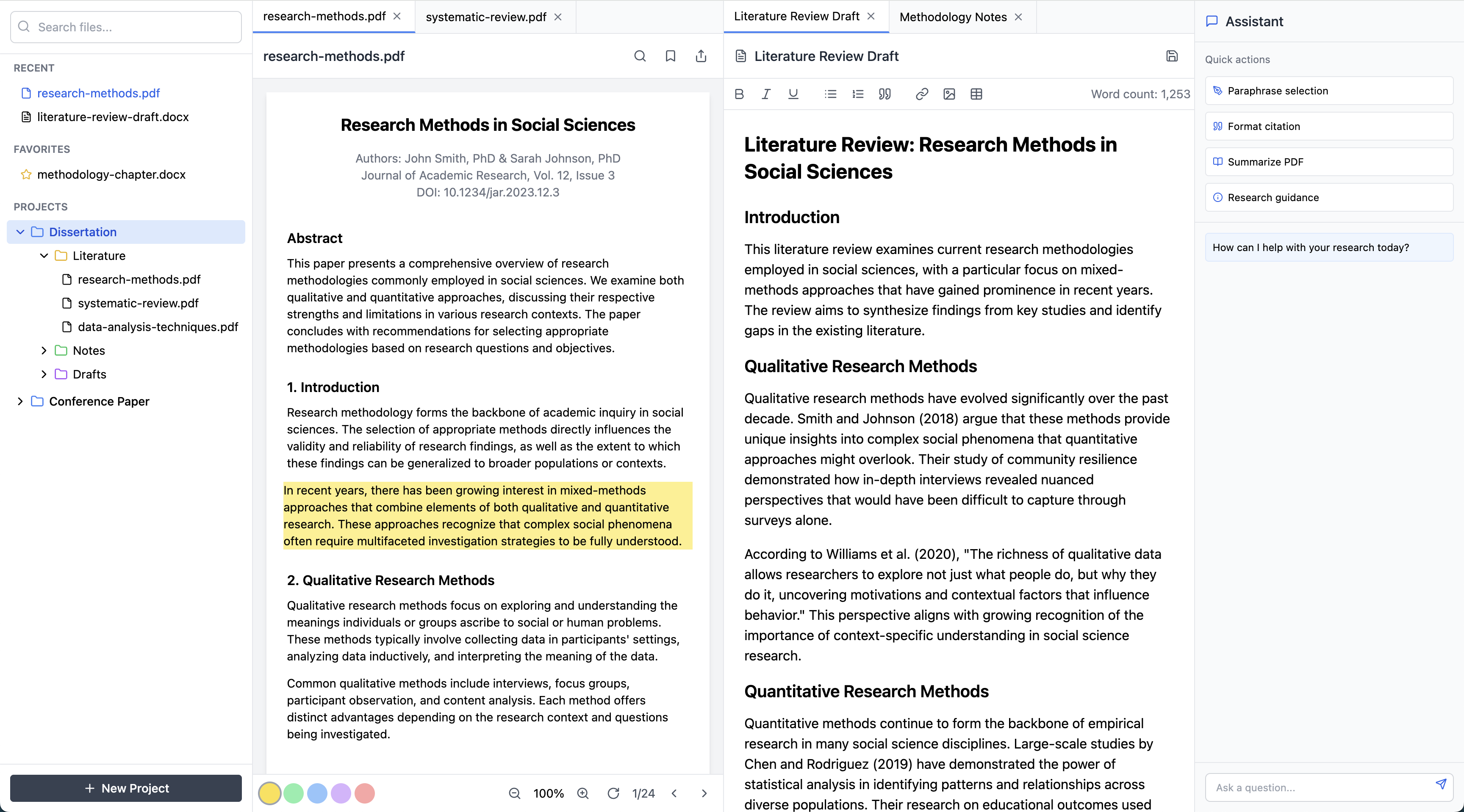Apply underline formatting in editor
This screenshot has width=1464, height=812.
793,94
